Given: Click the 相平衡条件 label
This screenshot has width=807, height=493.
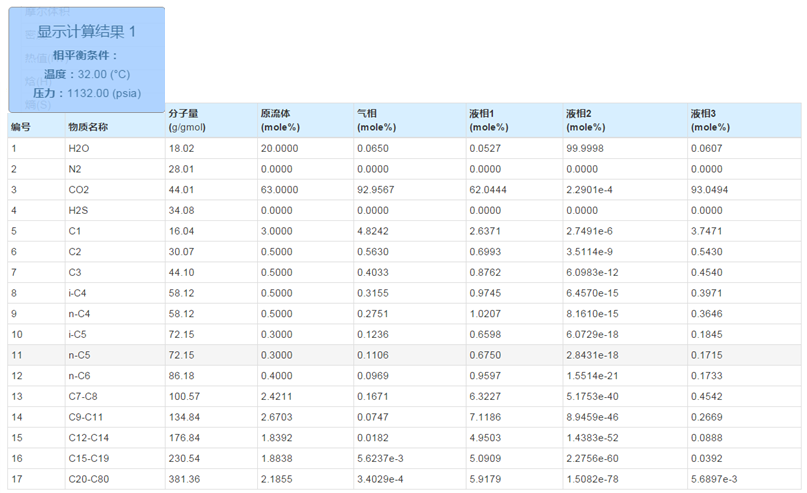Looking at the screenshot, I should click(x=85, y=55).
